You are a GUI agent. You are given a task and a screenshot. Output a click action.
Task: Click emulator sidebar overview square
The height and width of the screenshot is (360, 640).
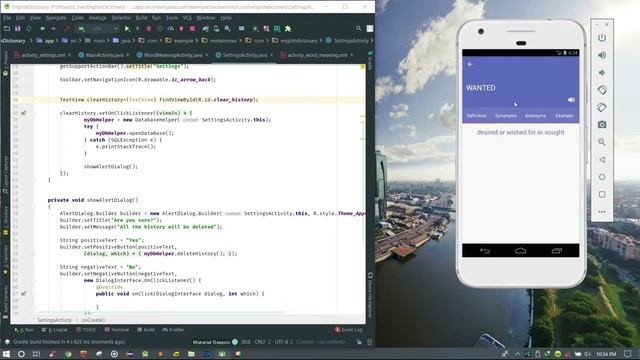[x=602, y=194]
